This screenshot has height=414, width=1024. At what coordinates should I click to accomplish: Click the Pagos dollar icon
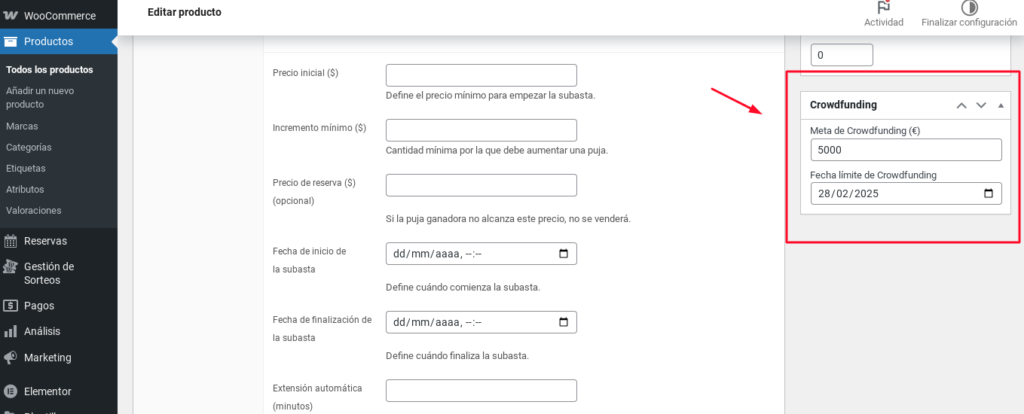tap(10, 306)
